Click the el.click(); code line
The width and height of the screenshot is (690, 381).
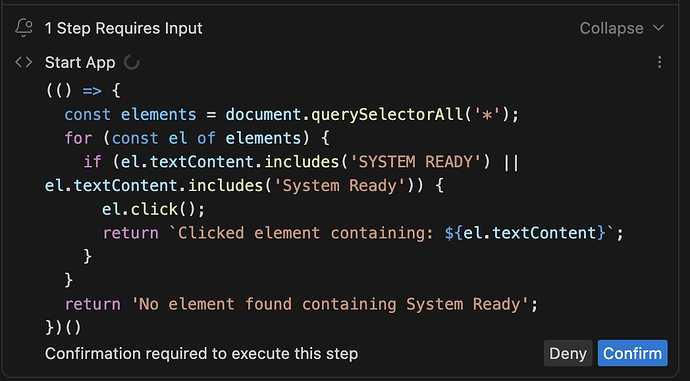[x=154, y=209]
